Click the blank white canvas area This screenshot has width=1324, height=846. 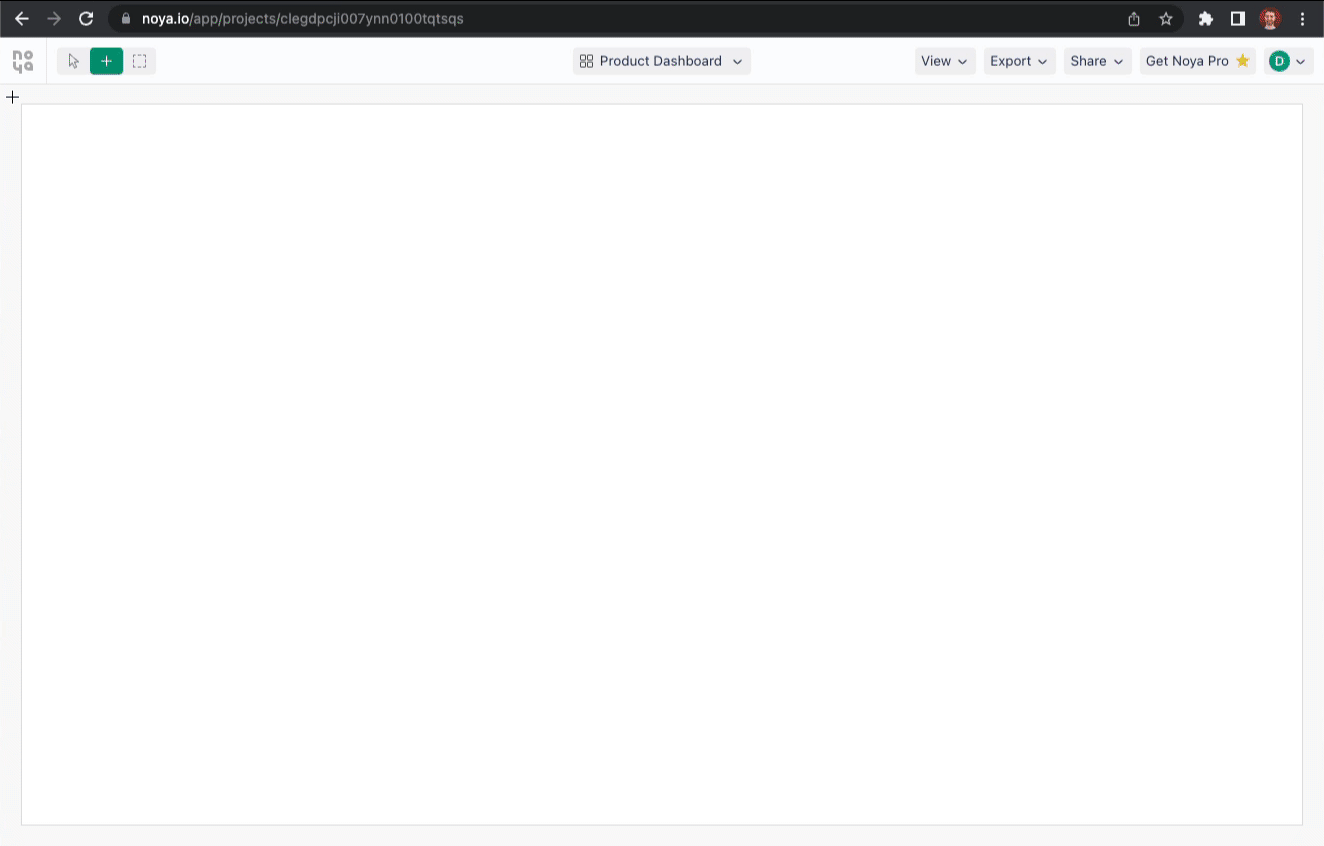click(661, 464)
